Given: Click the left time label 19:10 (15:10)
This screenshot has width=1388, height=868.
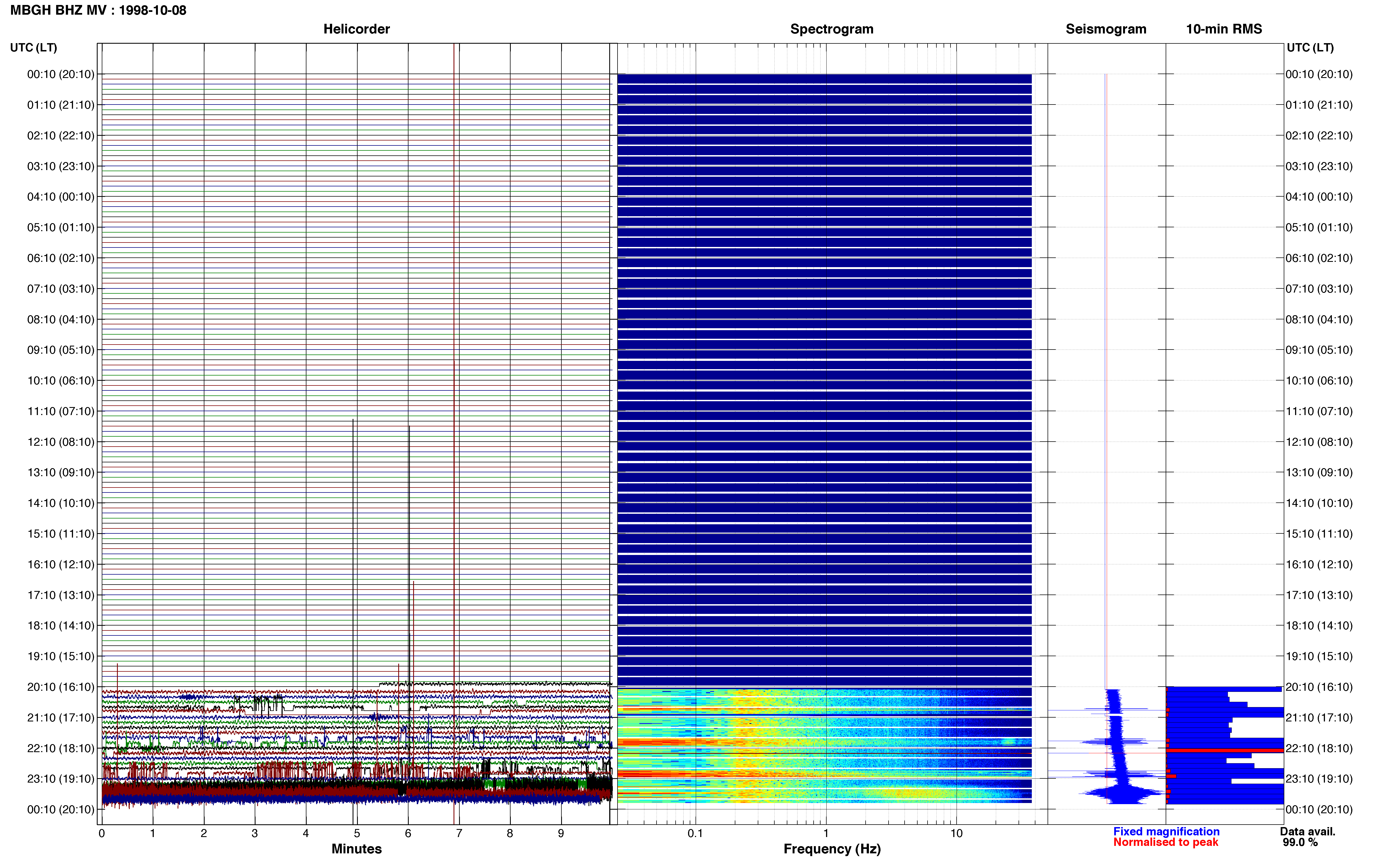Looking at the screenshot, I should point(61,656).
